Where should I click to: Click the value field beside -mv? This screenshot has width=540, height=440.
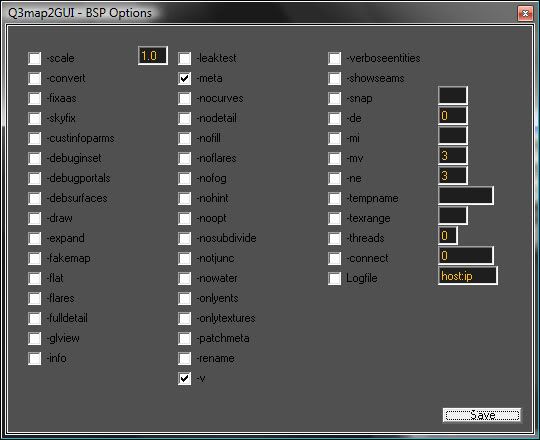pos(453,155)
